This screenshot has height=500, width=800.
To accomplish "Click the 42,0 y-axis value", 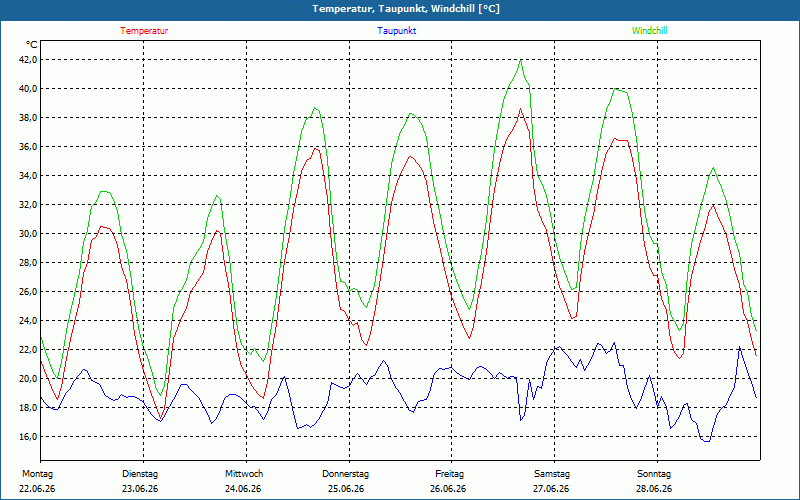I will 29,60.
